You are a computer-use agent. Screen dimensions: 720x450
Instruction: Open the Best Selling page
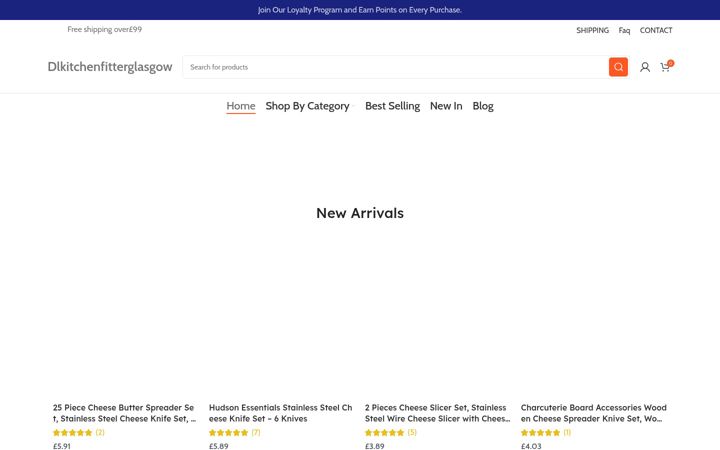point(393,106)
